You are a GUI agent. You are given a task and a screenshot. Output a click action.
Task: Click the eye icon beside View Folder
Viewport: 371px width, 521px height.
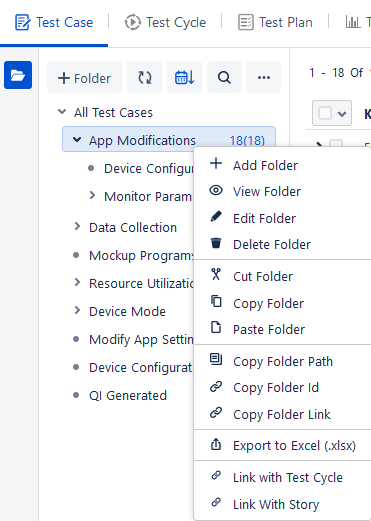click(216, 190)
